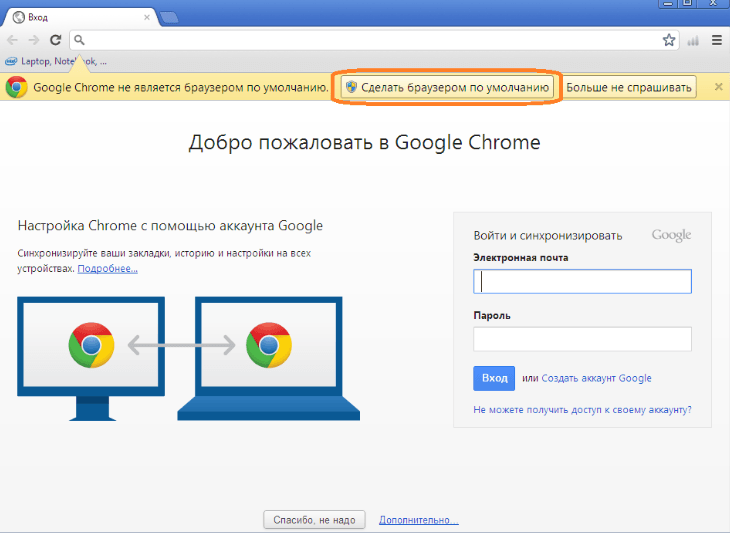Screen dimensions: 730x533
Task: Focus the Пароль field
Action: tap(582, 339)
